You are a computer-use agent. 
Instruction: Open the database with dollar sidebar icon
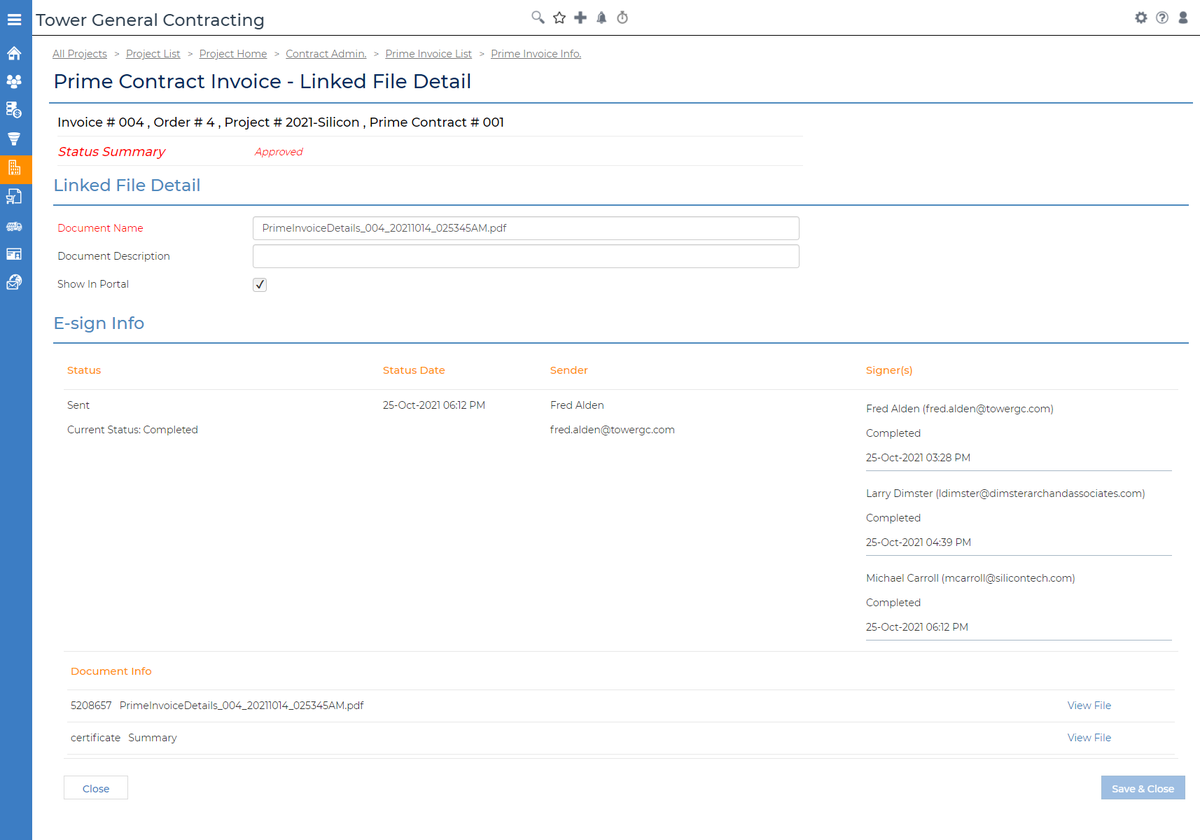click(14, 109)
